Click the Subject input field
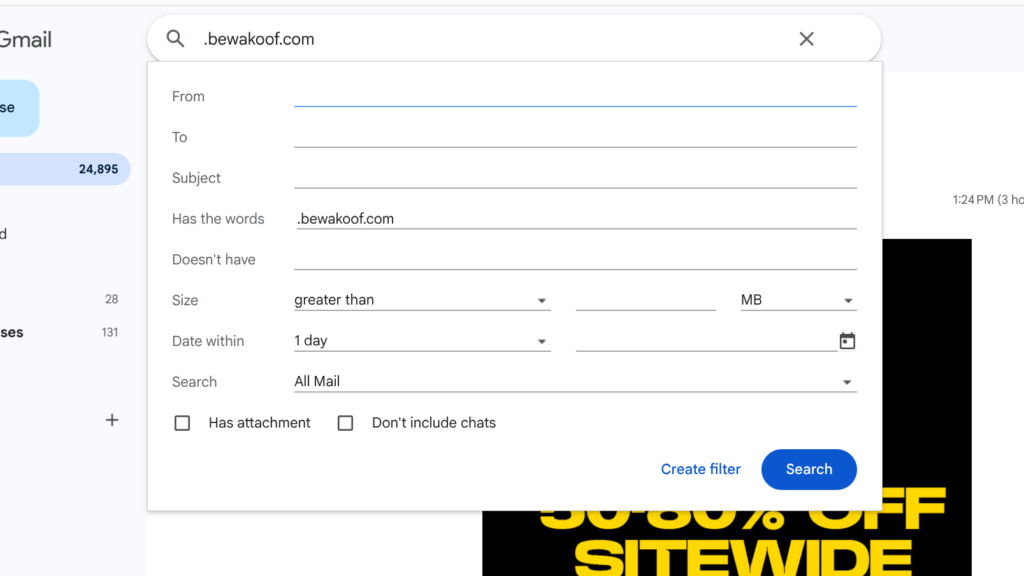The image size is (1024, 576). pos(575,177)
